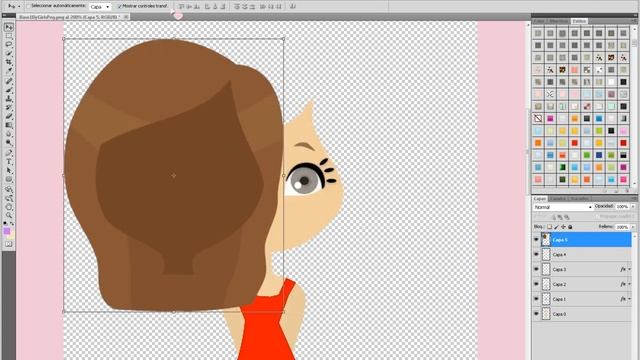The width and height of the screenshot is (640, 360).
Task: Switch to the Capas panel tab
Action: [x=540, y=199]
